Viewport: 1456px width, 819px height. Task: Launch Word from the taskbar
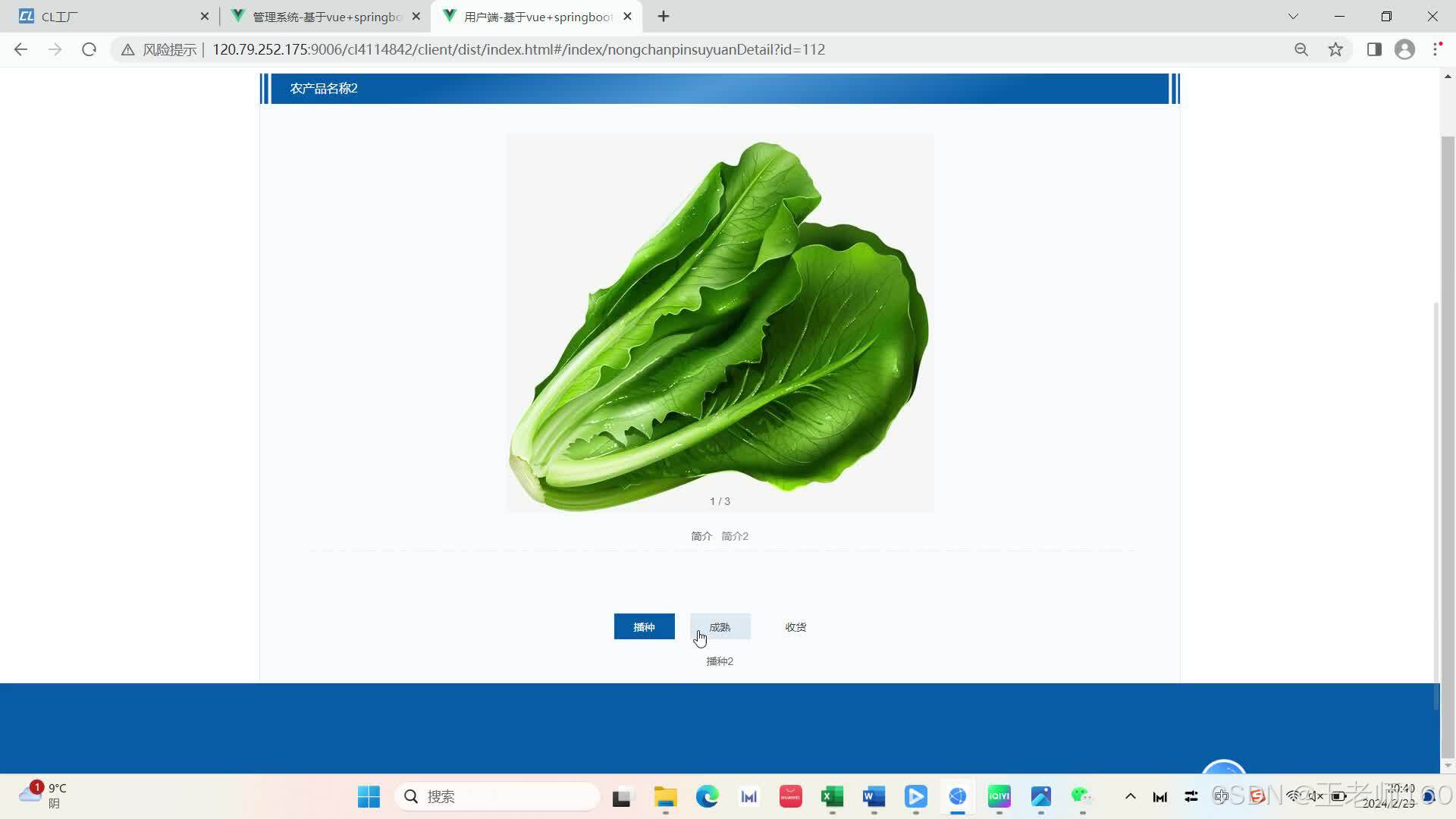tap(874, 796)
